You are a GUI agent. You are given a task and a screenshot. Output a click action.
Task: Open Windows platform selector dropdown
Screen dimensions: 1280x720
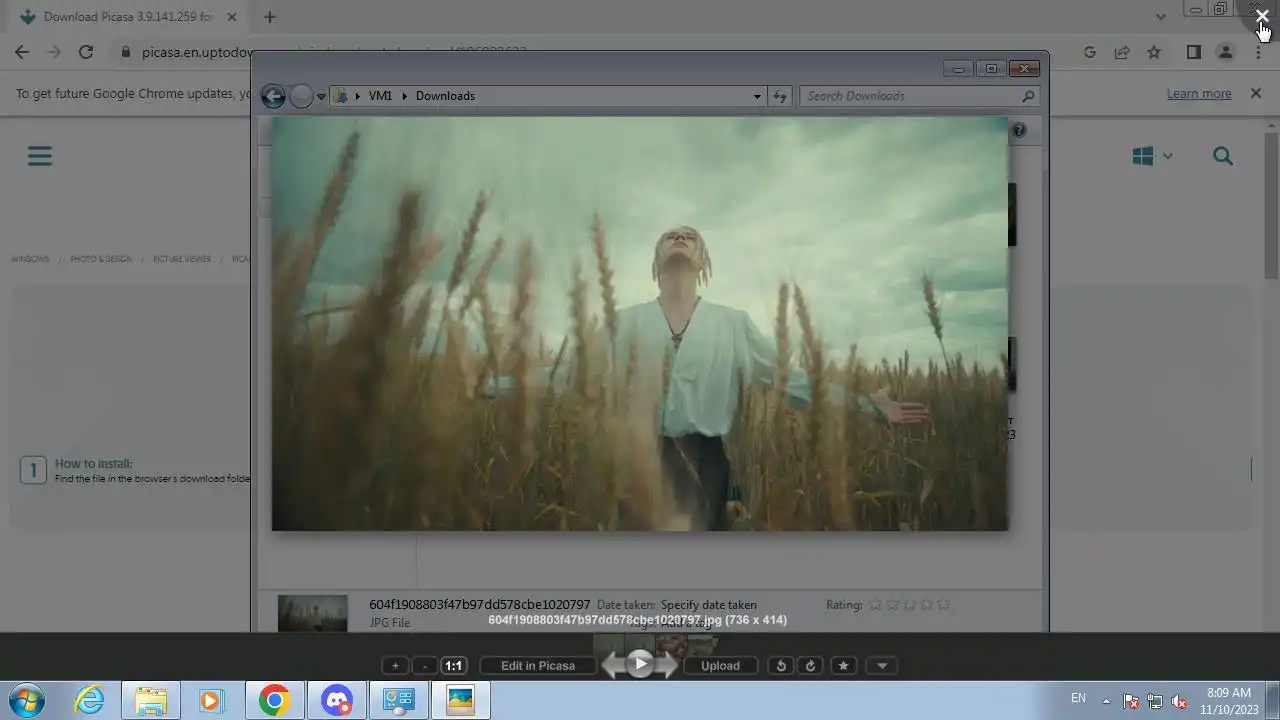coord(1153,156)
